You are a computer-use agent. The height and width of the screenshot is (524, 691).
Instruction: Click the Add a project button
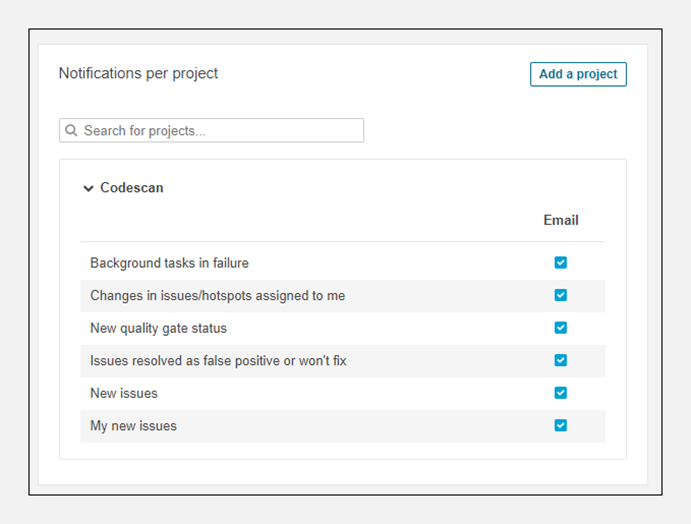tap(578, 74)
